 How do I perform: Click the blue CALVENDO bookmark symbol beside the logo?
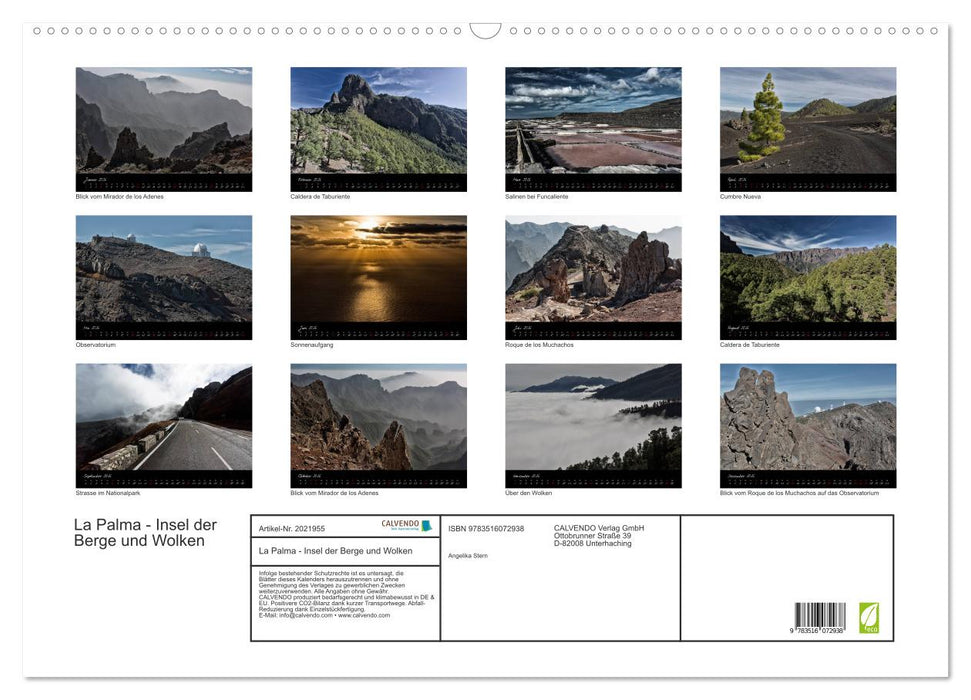click(429, 524)
